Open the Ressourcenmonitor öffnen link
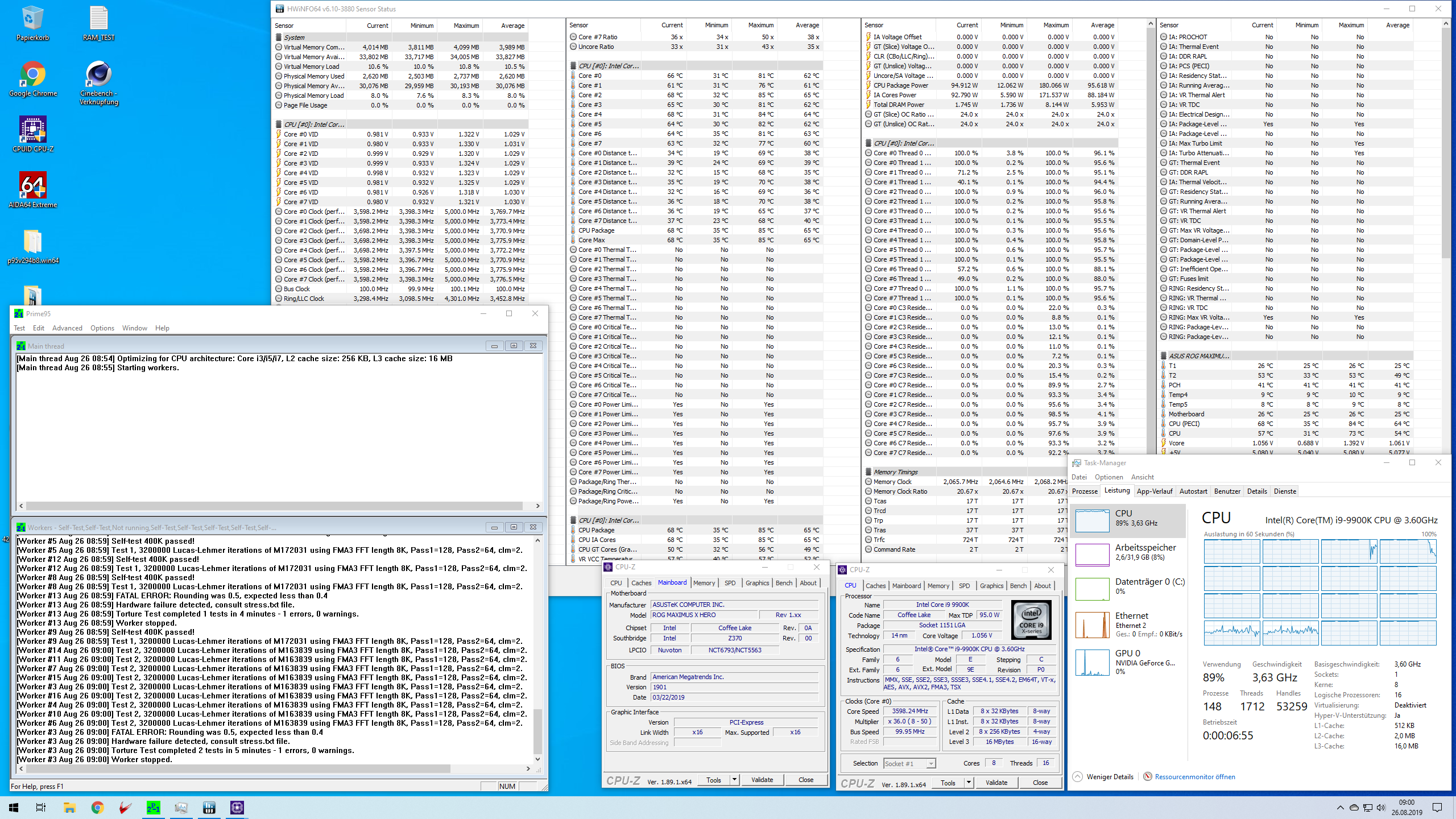This screenshot has height=819, width=1456. 1194,776
